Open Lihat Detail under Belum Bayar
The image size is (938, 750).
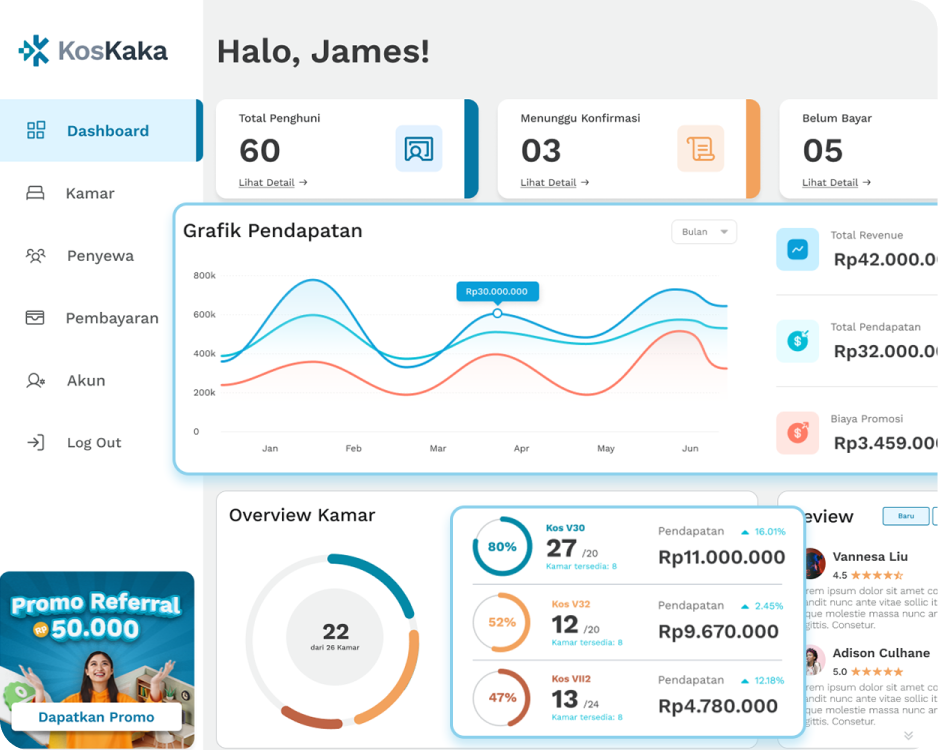[836, 183]
